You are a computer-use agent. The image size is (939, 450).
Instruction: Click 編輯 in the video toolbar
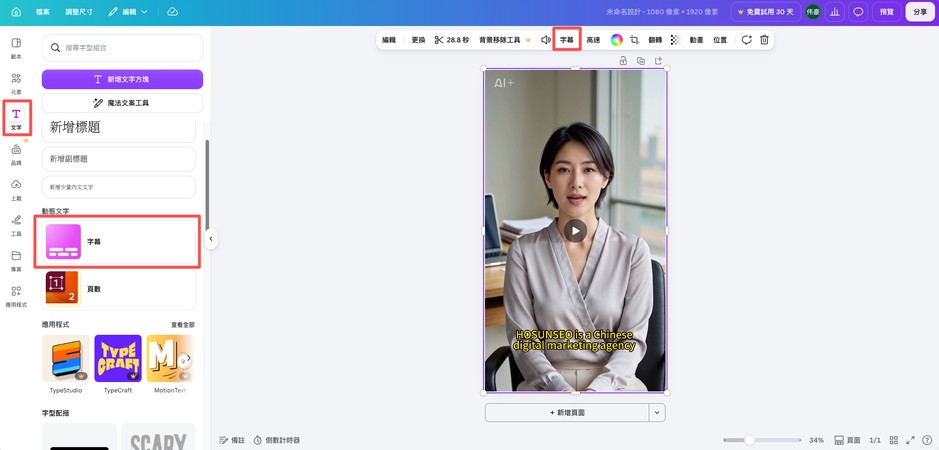389,40
